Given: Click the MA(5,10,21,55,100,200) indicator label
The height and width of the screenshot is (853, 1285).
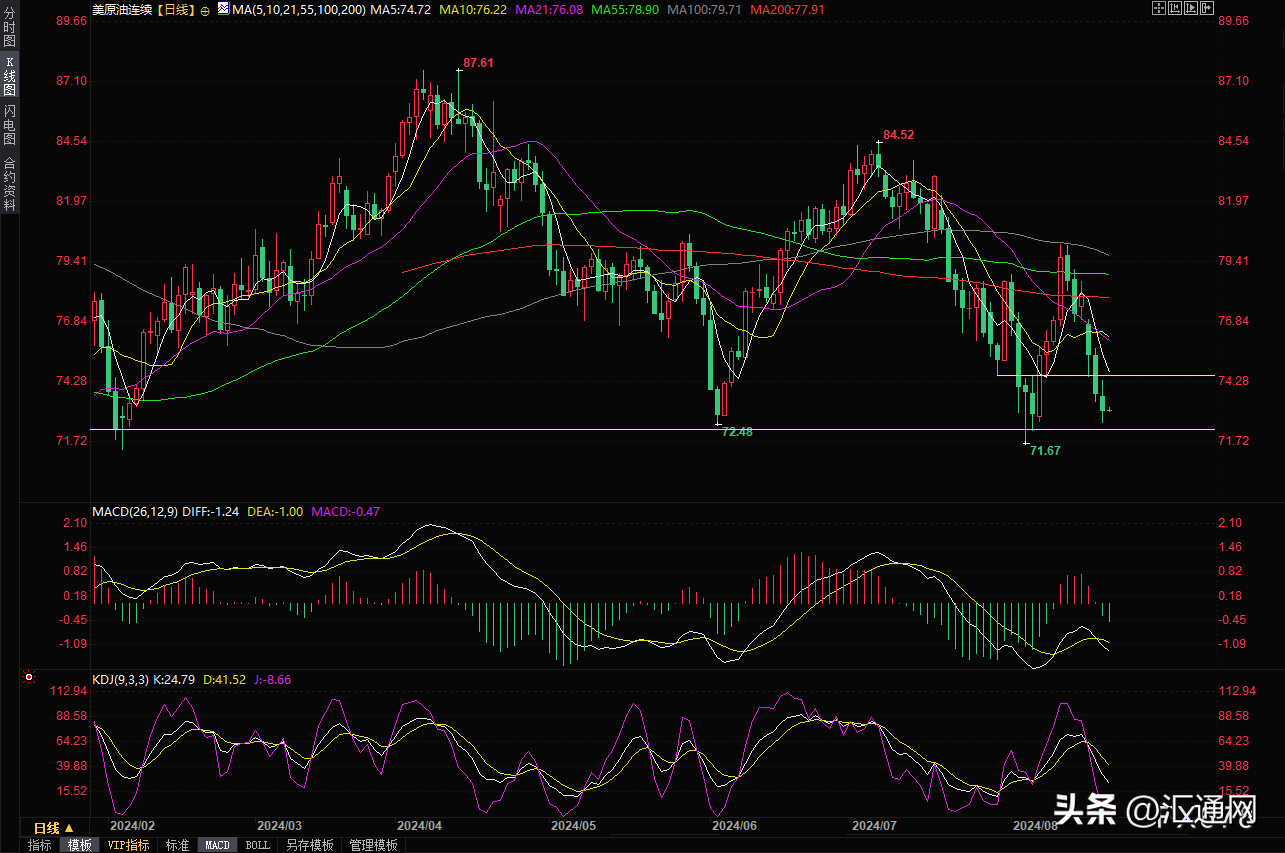Looking at the screenshot, I should [298, 9].
